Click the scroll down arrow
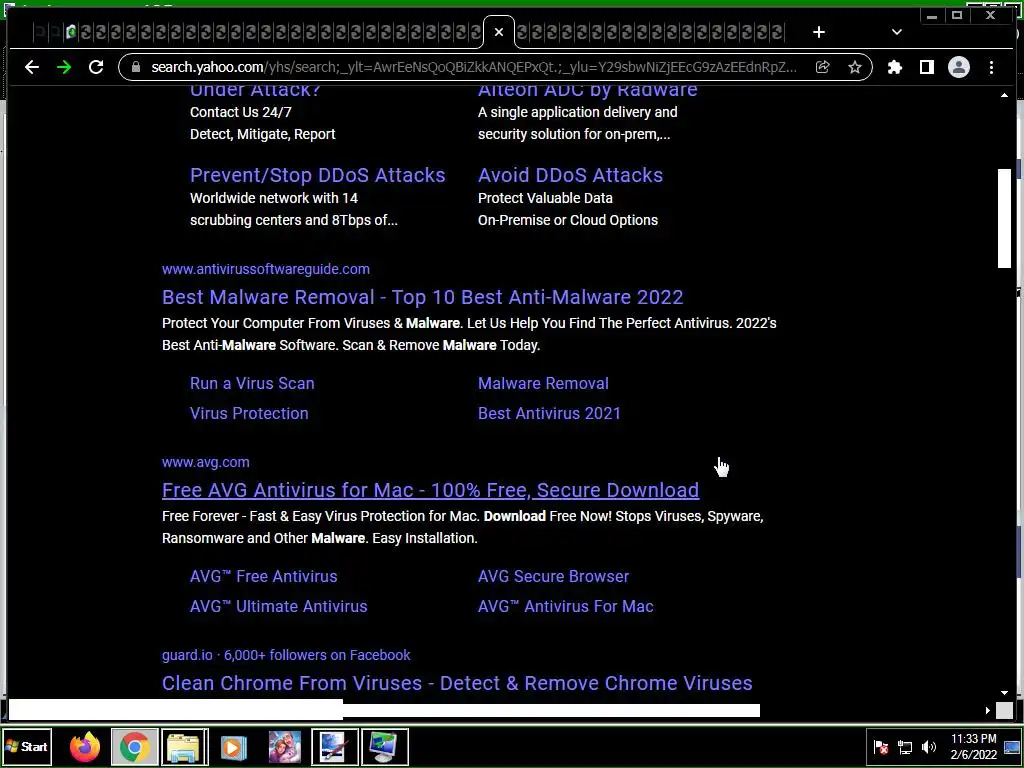 1004,693
